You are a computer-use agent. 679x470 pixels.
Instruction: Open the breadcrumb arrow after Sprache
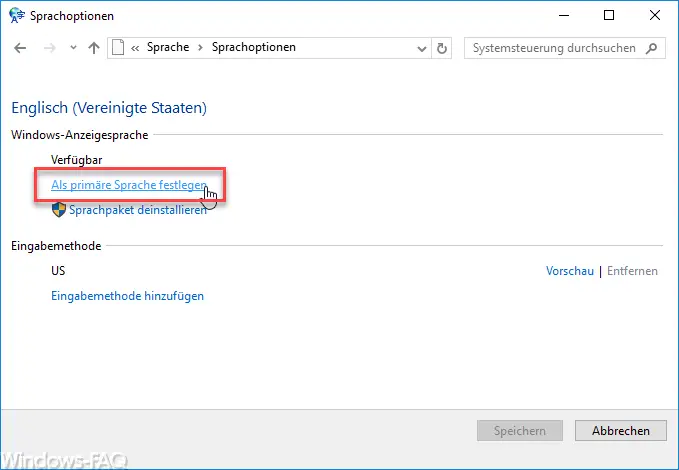[x=200, y=48]
